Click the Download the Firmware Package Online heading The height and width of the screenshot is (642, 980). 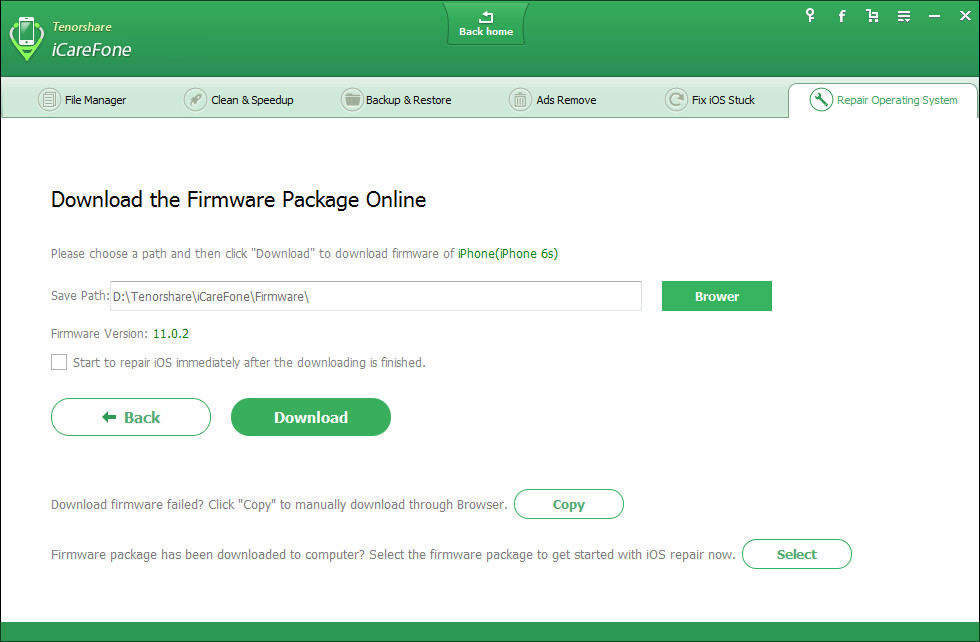[238, 199]
